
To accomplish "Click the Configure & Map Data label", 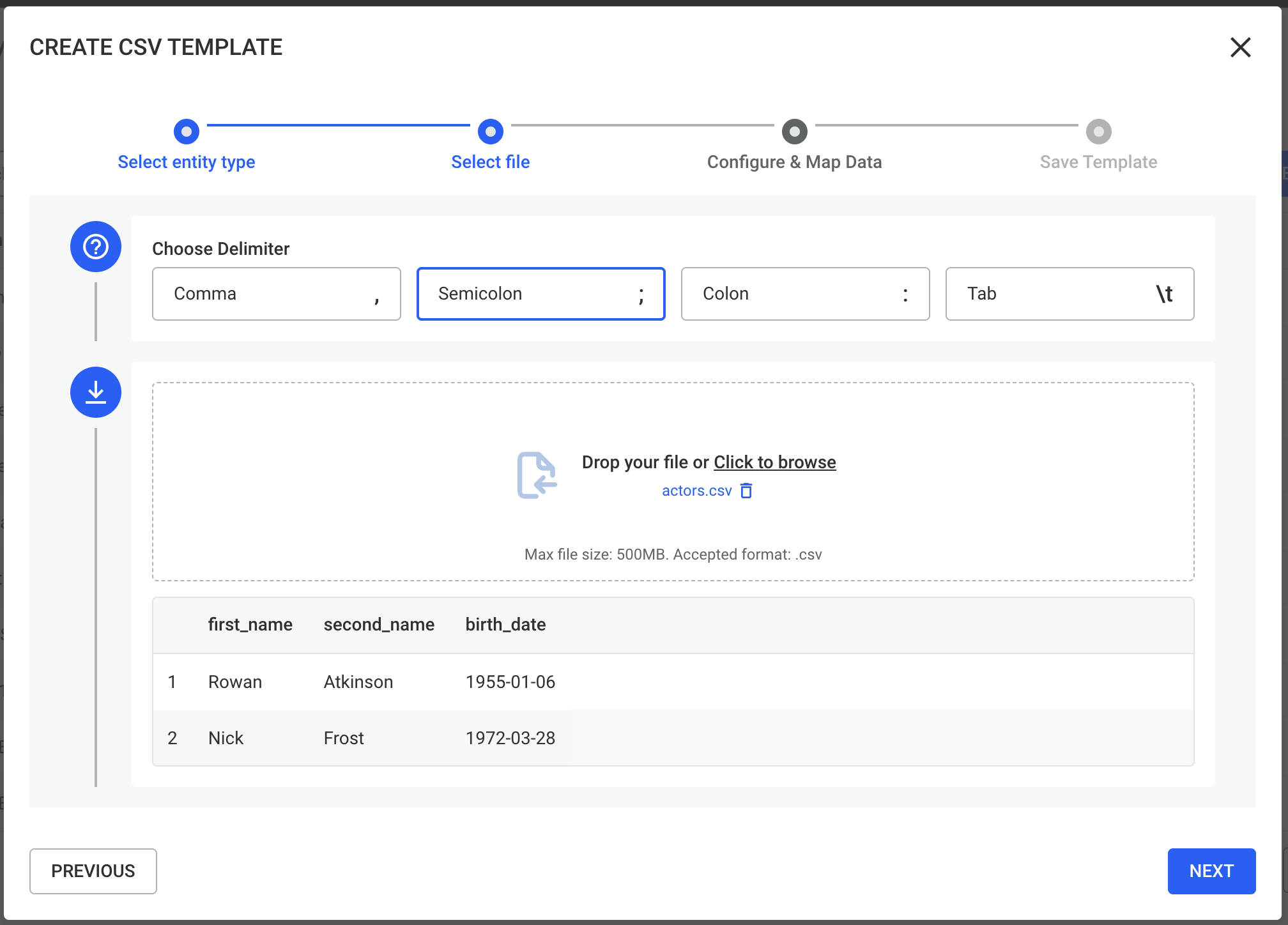I will tap(794, 162).
